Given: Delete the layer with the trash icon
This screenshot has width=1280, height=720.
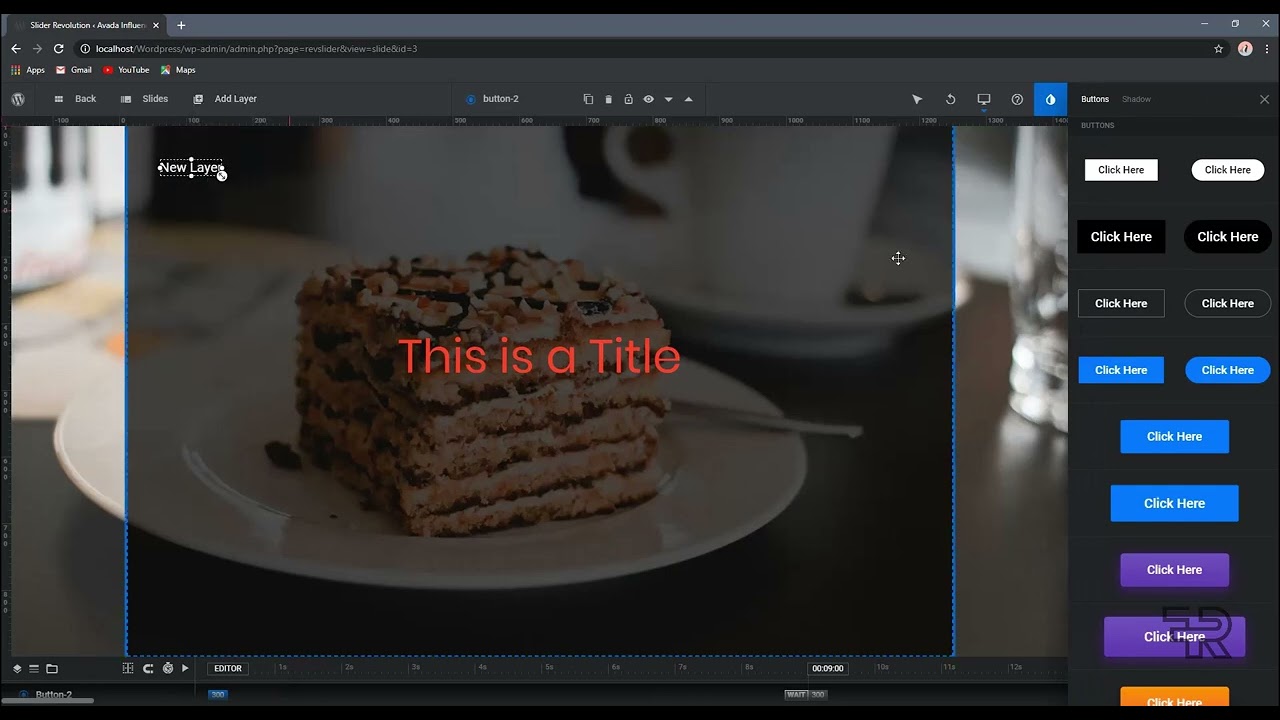Looking at the screenshot, I should point(608,99).
